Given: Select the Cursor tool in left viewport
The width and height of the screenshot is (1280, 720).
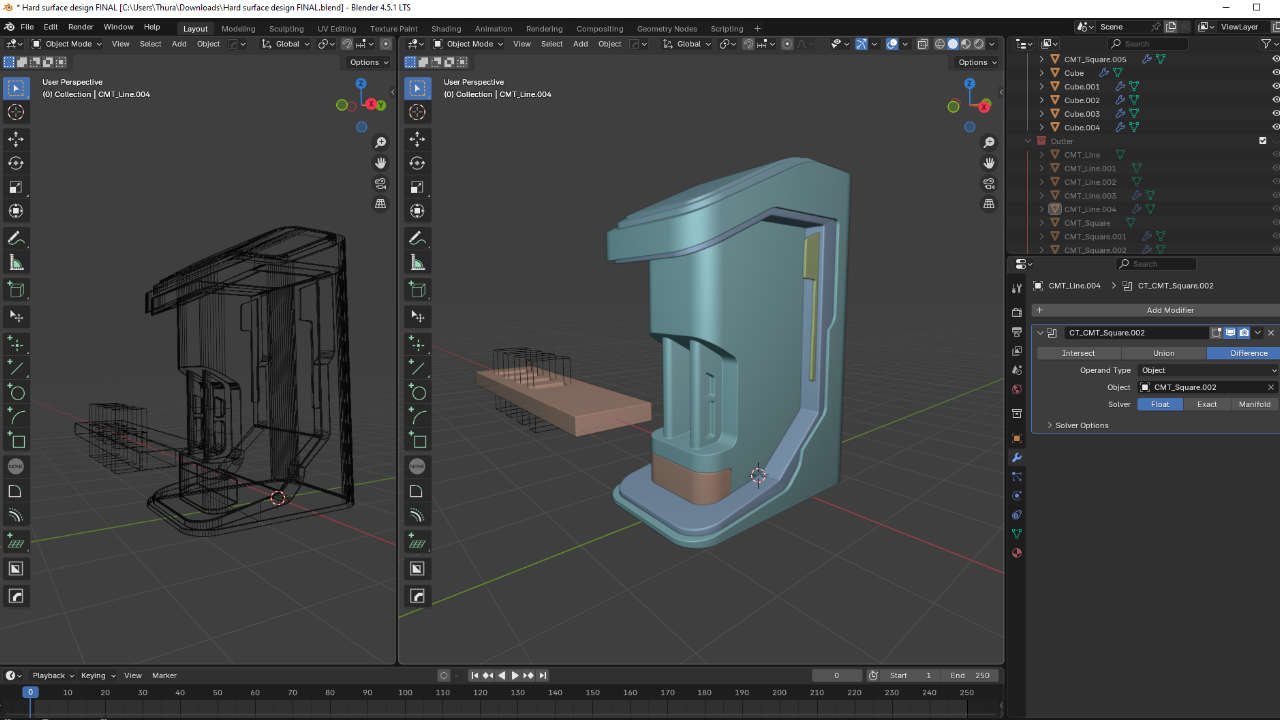Looking at the screenshot, I should [16, 112].
